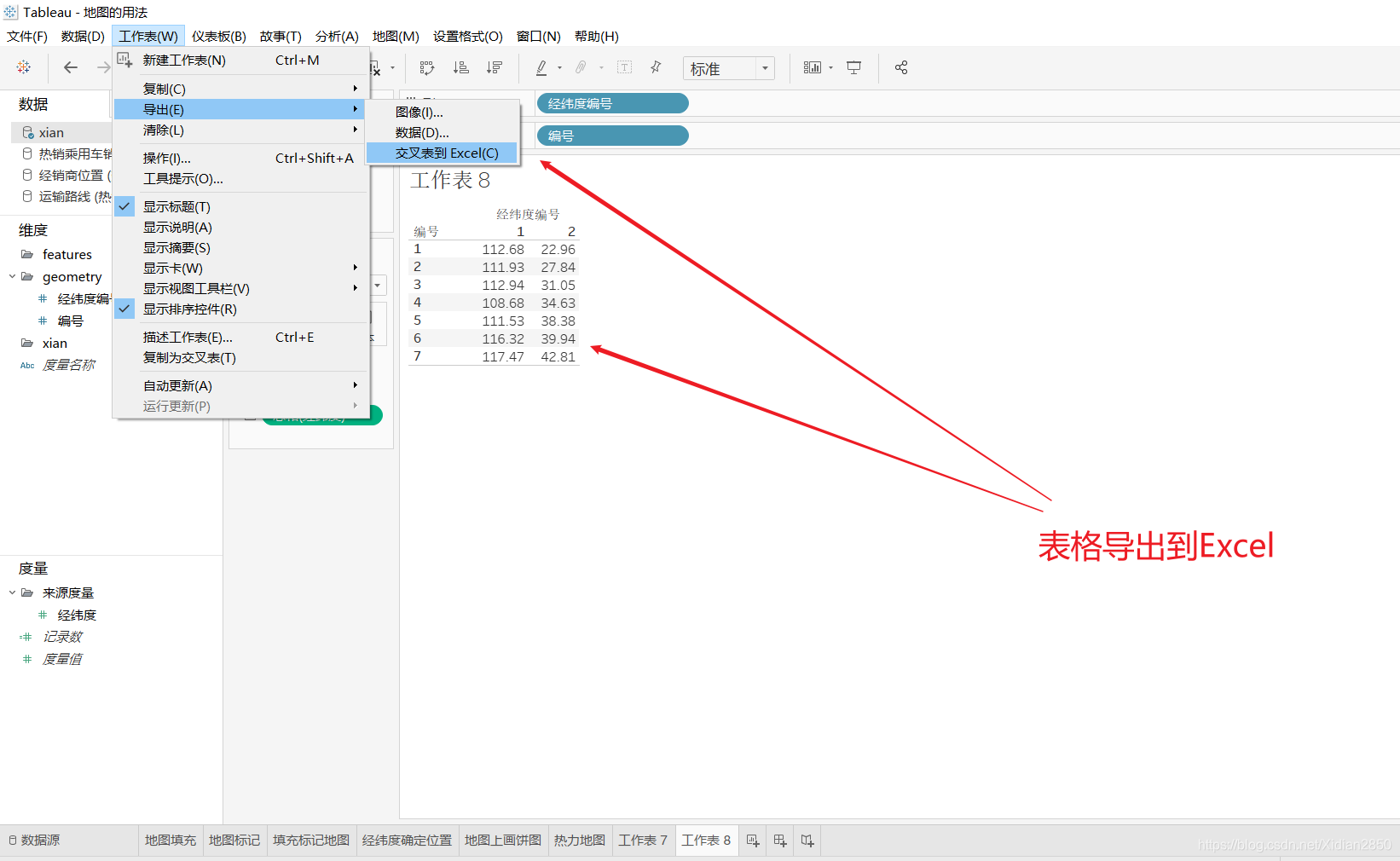The image size is (1400, 861).
Task: Open the 地图(M) menu
Action: tap(396, 36)
